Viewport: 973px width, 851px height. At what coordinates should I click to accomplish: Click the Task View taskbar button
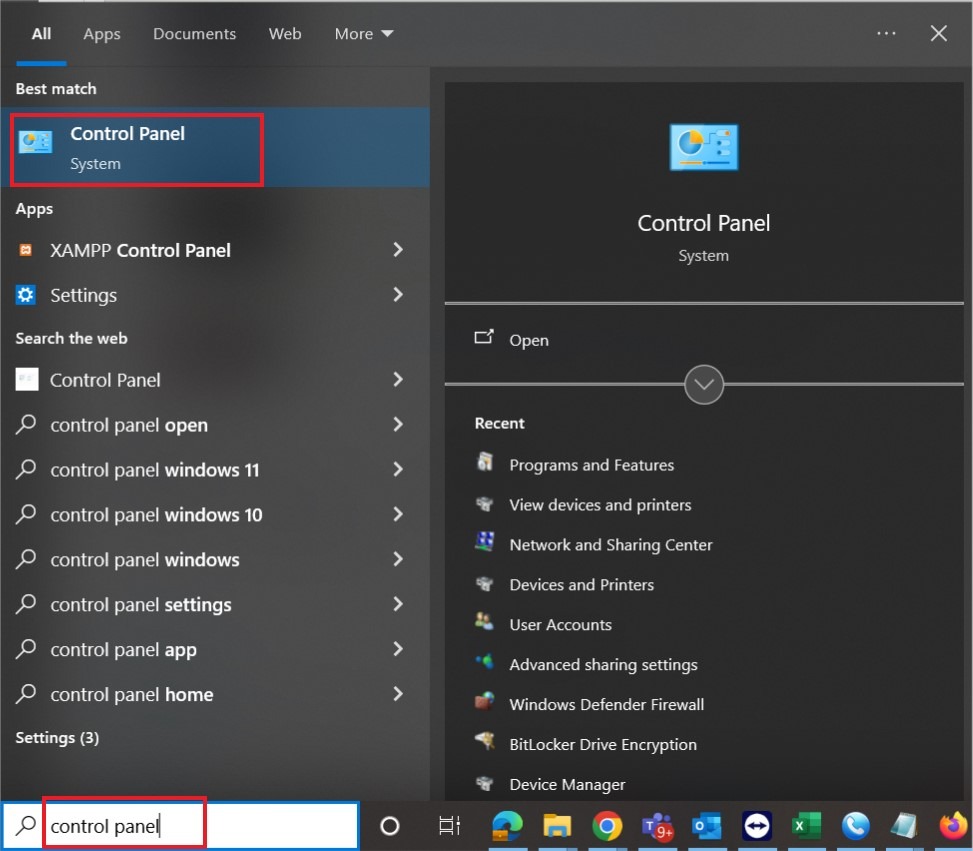[450, 825]
